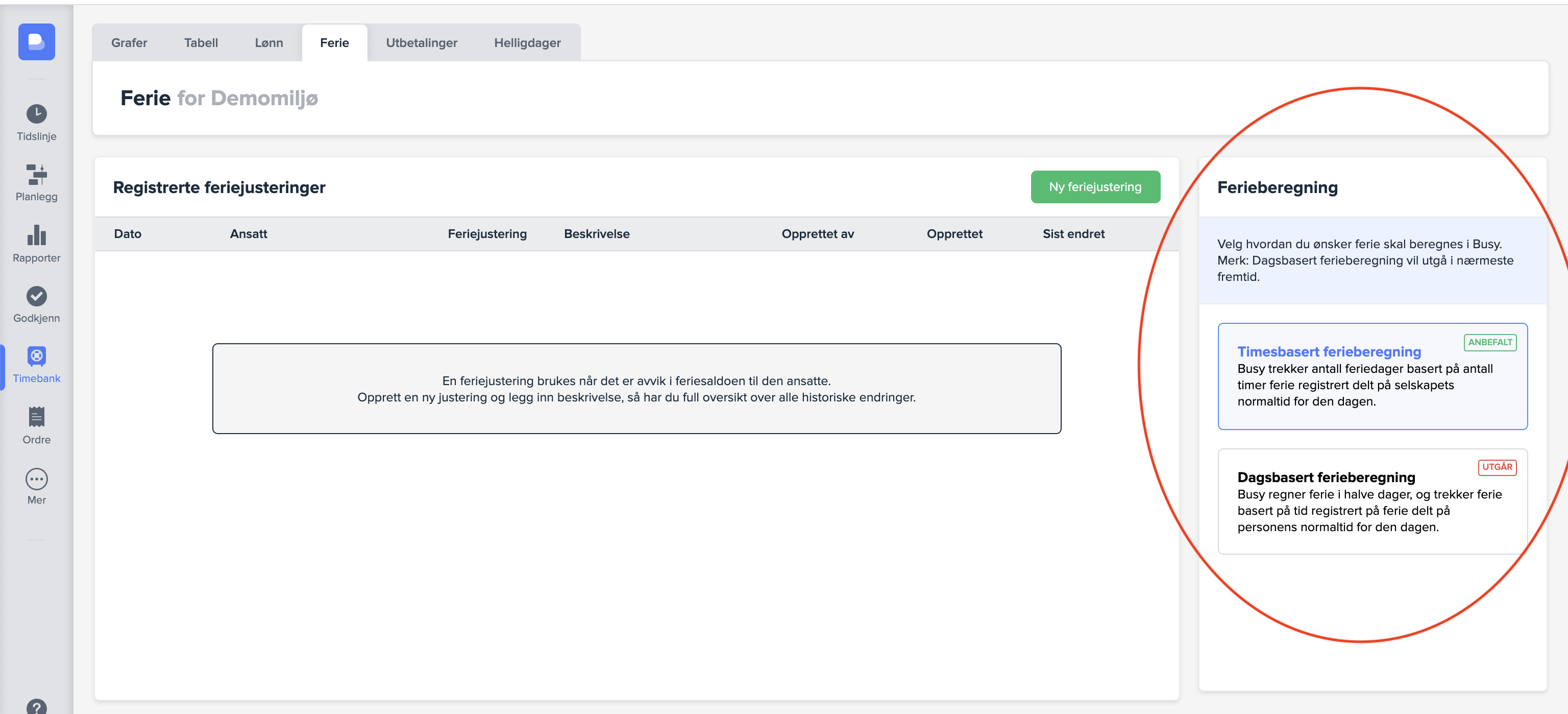Screen dimensions: 1568x714
Task: Switch to the Tabell tab
Action: click(201, 42)
